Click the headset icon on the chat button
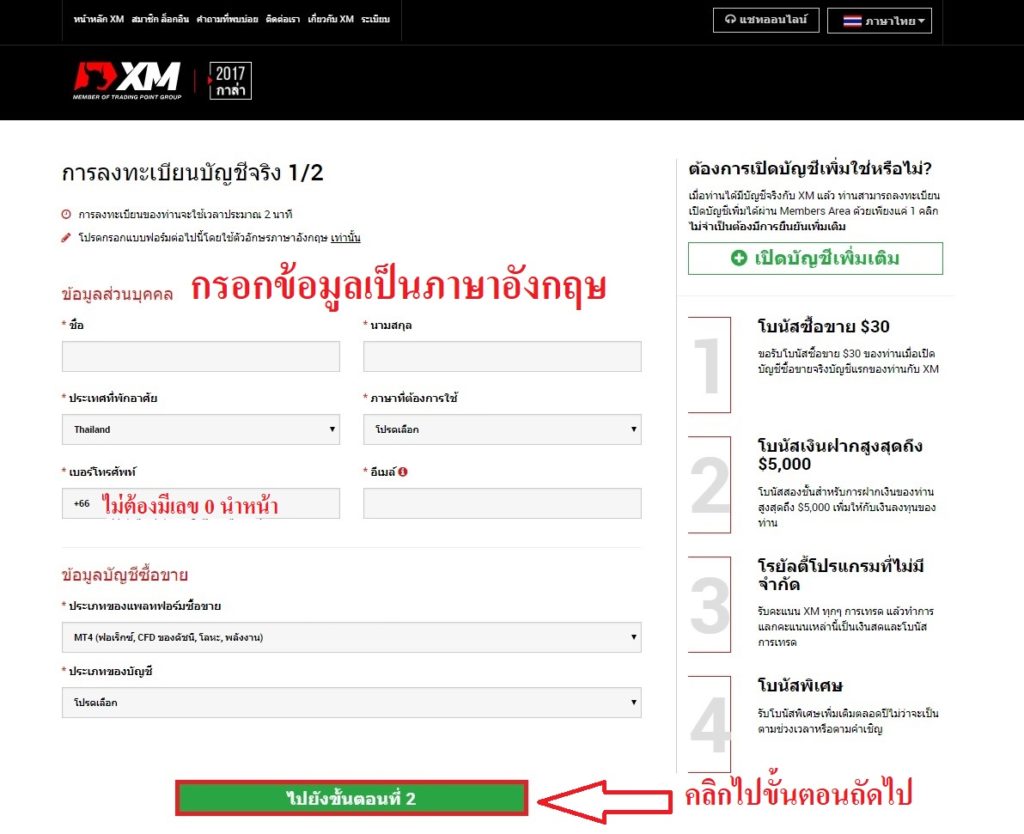 [730, 20]
